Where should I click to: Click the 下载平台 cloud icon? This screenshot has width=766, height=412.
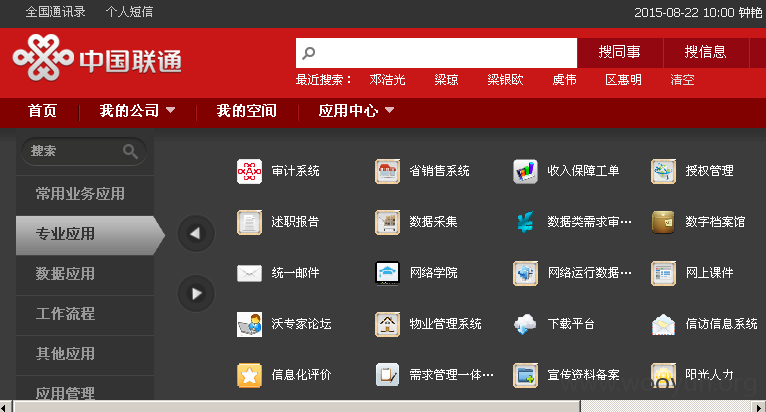coord(525,324)
